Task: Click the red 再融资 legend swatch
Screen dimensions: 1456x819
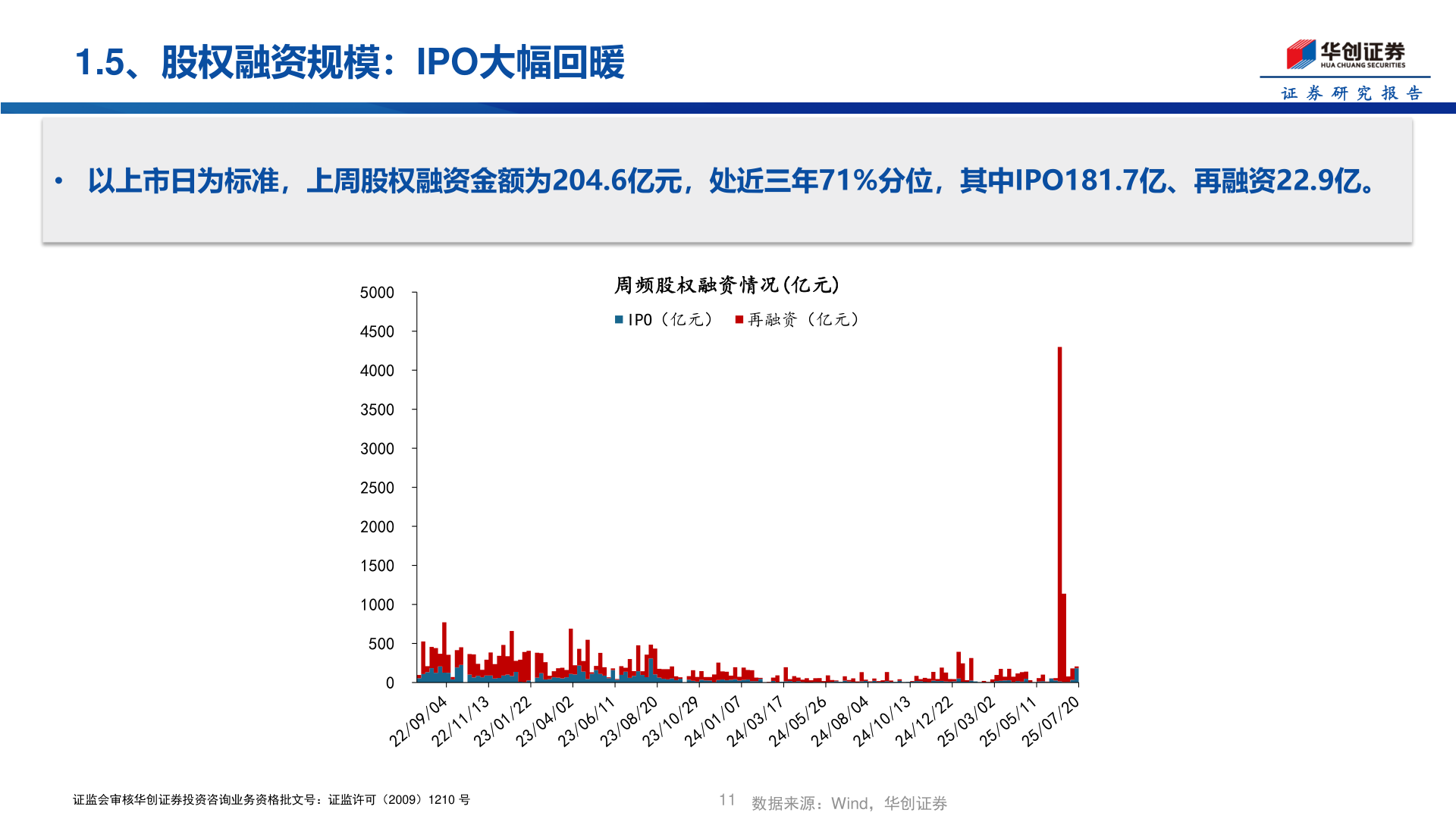Action: [x=739, y=320]
